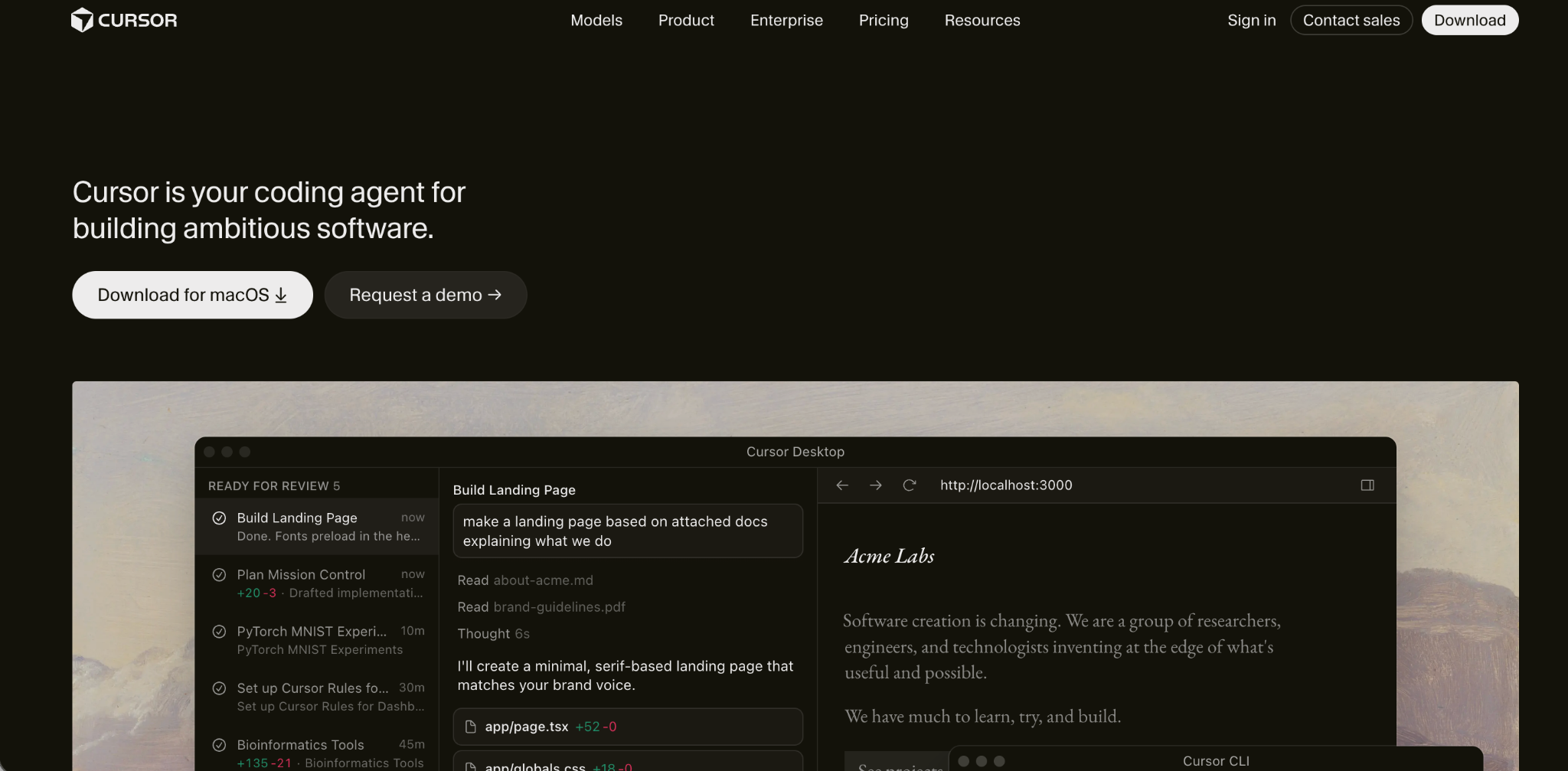Click the 'Acme Labs' heading in preview
This screenshot has width=1568, height=771.
pos(890,556)
